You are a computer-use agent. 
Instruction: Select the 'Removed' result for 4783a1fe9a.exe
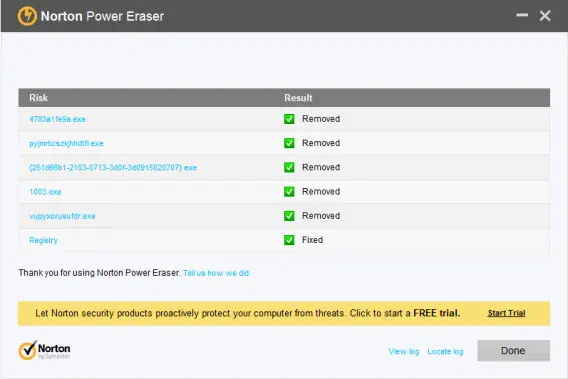321,119
